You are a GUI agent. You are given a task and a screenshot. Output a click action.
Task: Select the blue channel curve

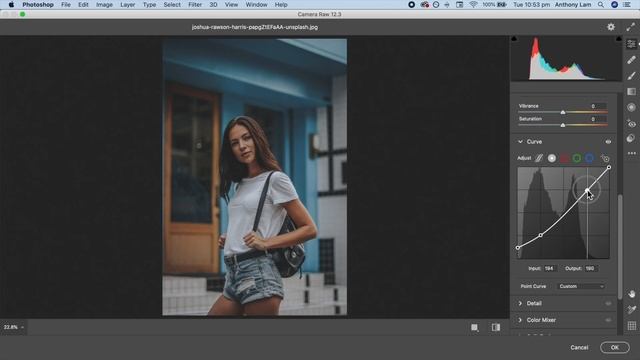[589, 158]
